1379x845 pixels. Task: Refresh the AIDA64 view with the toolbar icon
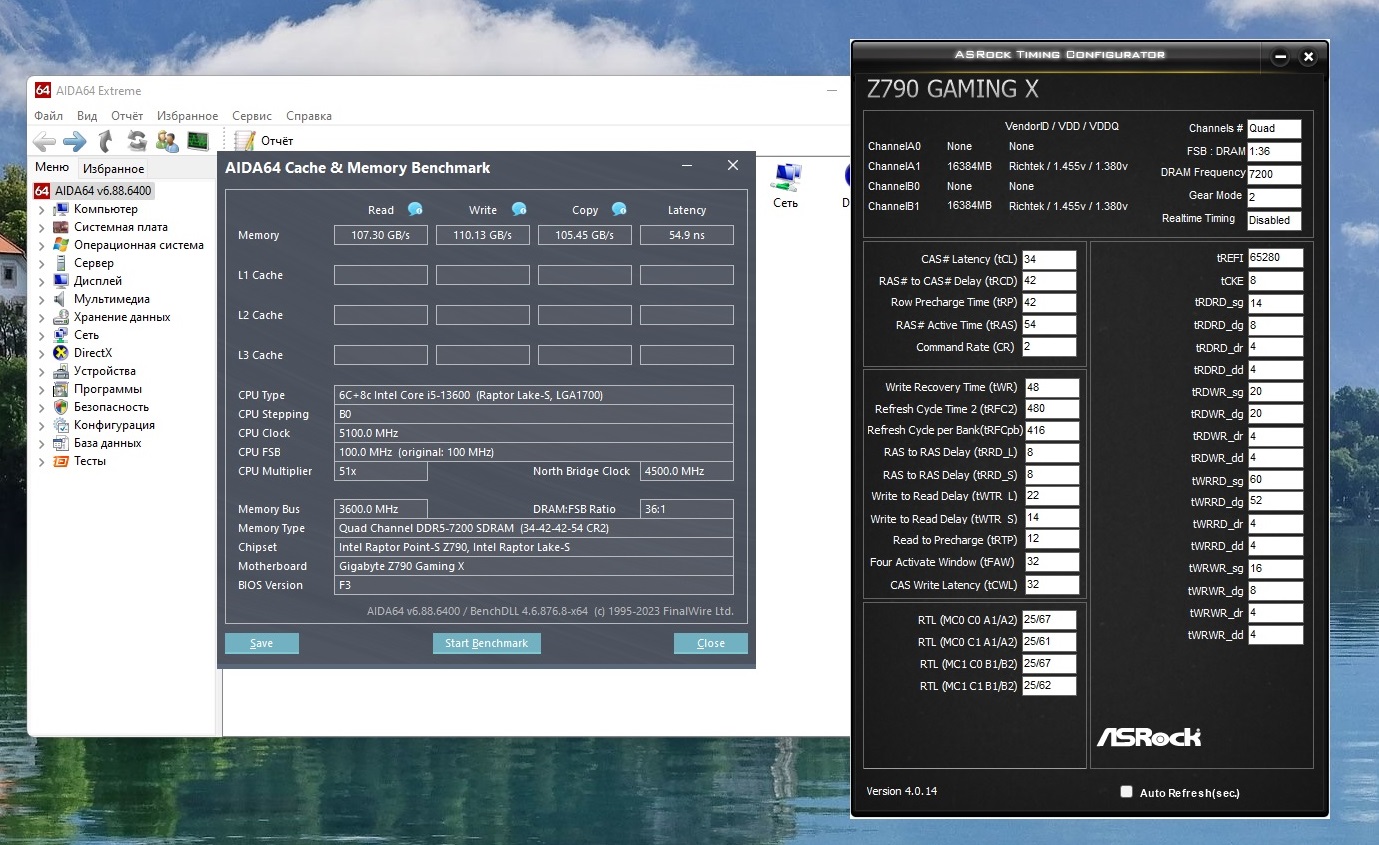point(137,141)
